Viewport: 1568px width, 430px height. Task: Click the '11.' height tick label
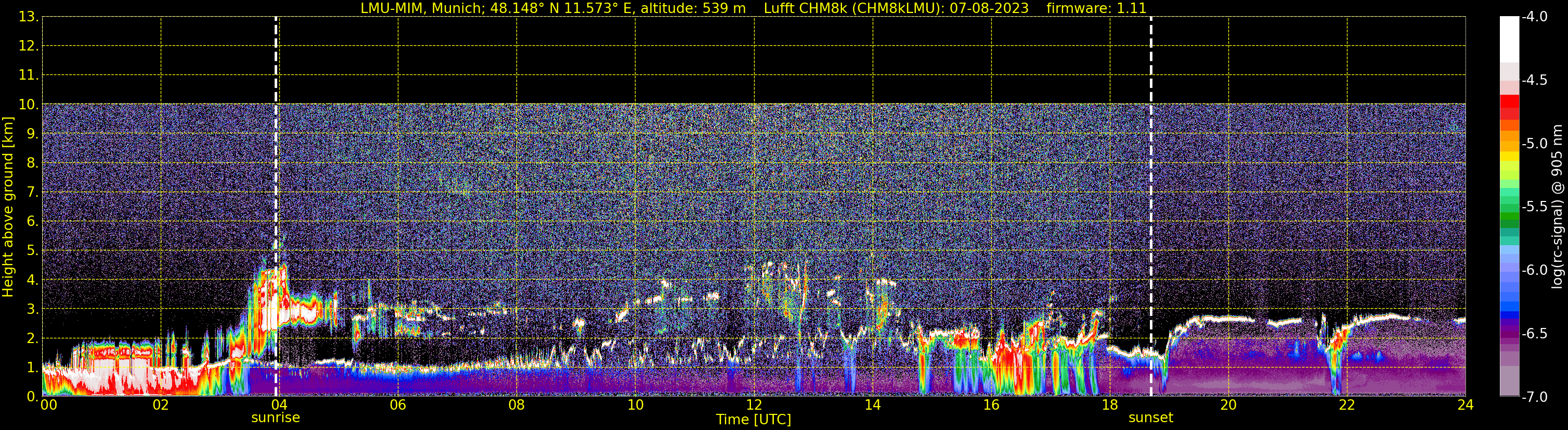coord(29,75)
